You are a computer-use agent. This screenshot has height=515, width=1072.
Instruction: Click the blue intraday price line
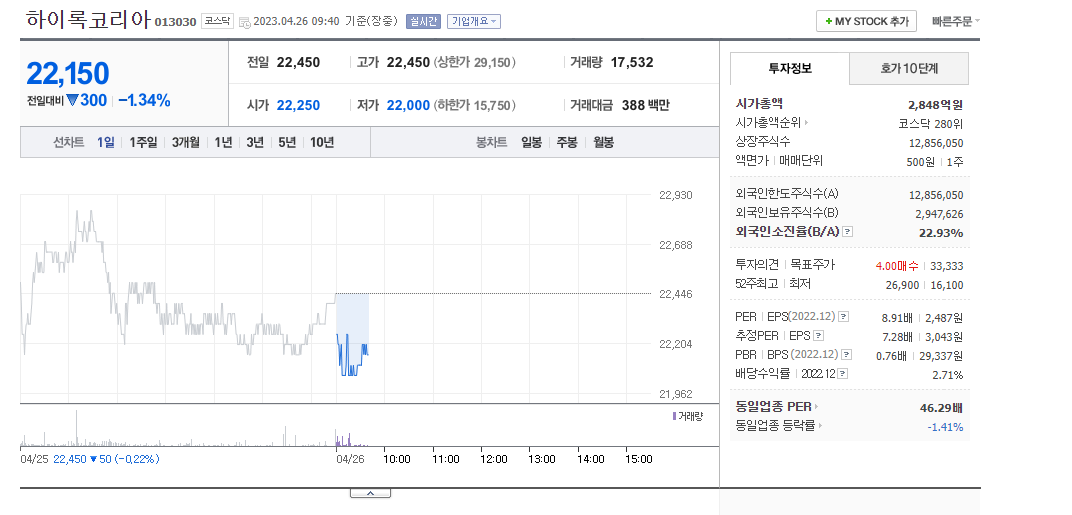pyautogui.click(x=352, y=354)
